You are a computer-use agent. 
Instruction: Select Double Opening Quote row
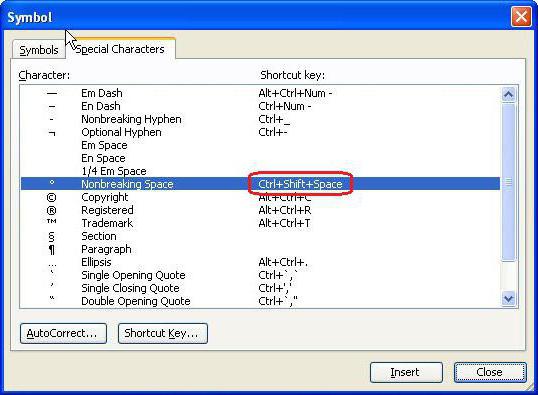260,301
